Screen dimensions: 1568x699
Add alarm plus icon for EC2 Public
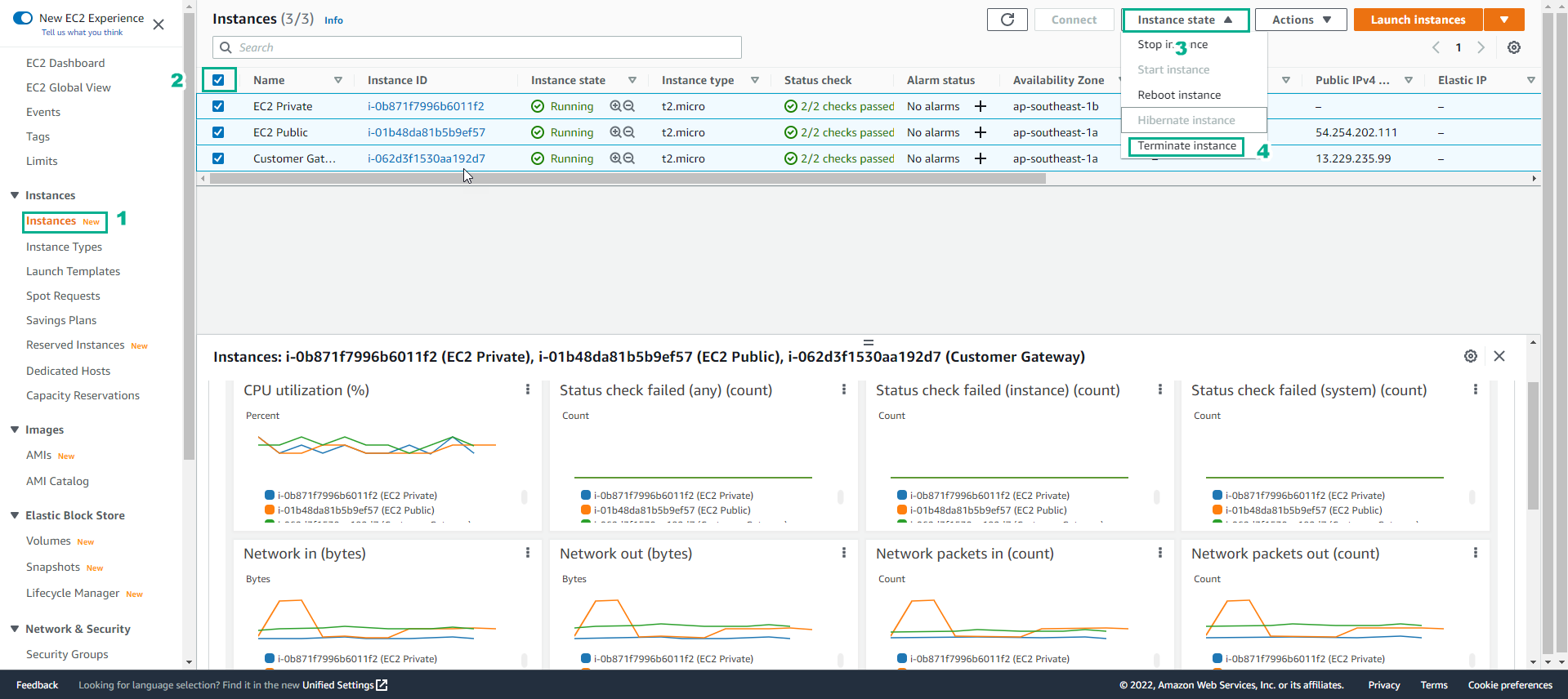point(981,132)
